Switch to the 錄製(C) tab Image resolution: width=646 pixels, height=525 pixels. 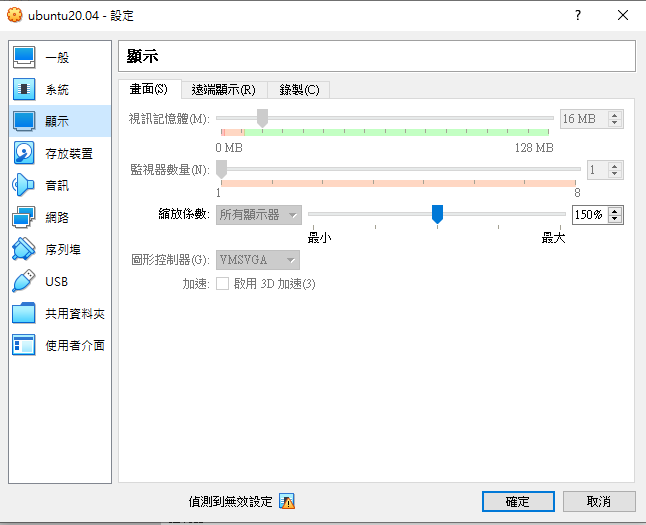[x=299, y=90]
